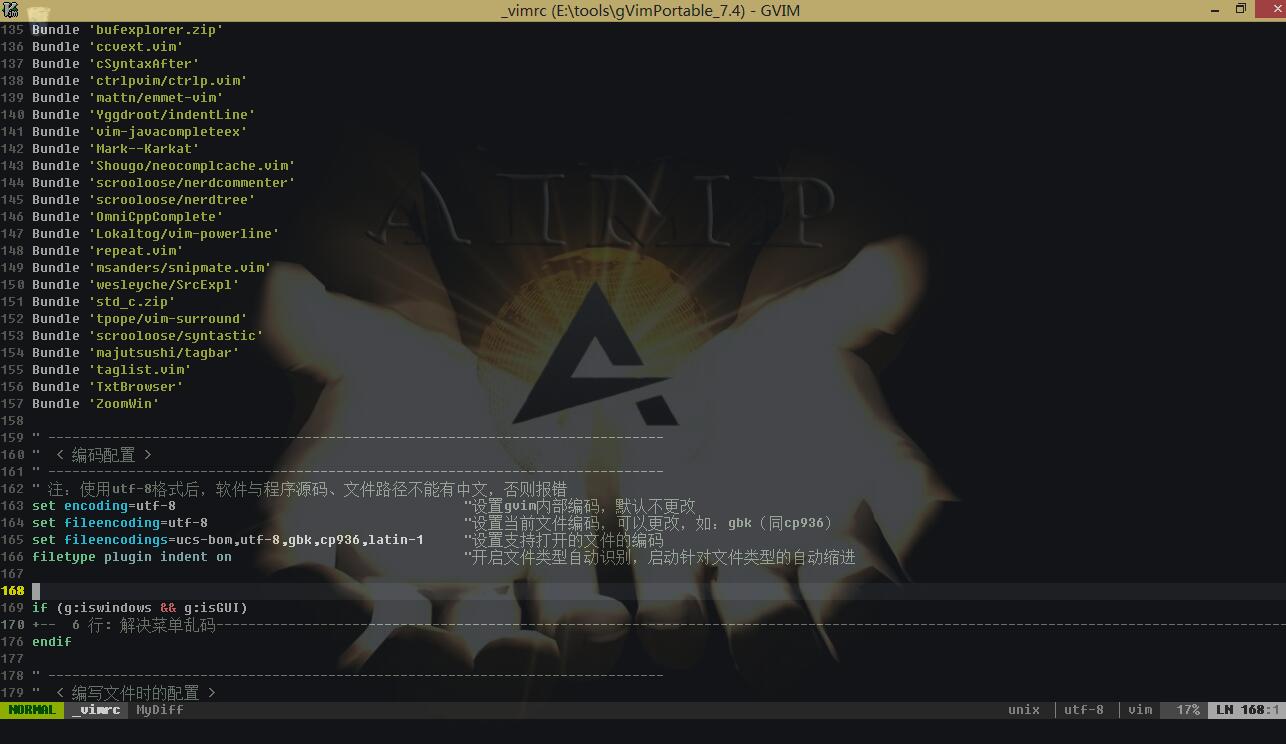The image size is (1286, 744).
Task: Click the line Bundle 'ccvext.vim'
Action: click(x=108, y=47)
